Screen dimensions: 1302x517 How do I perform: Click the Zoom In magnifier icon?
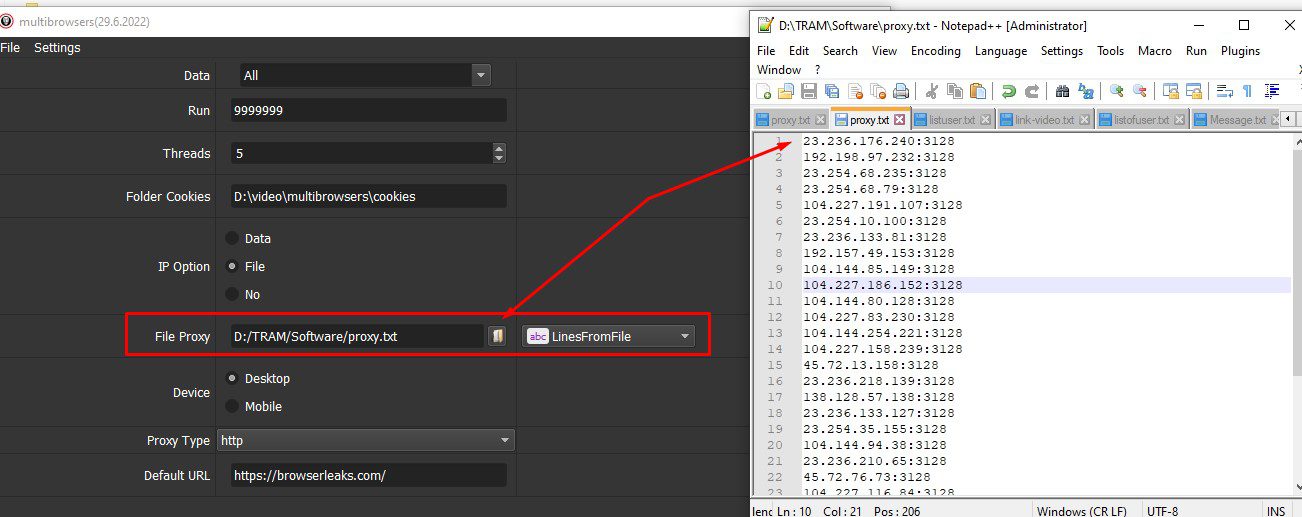[1117, 91]
